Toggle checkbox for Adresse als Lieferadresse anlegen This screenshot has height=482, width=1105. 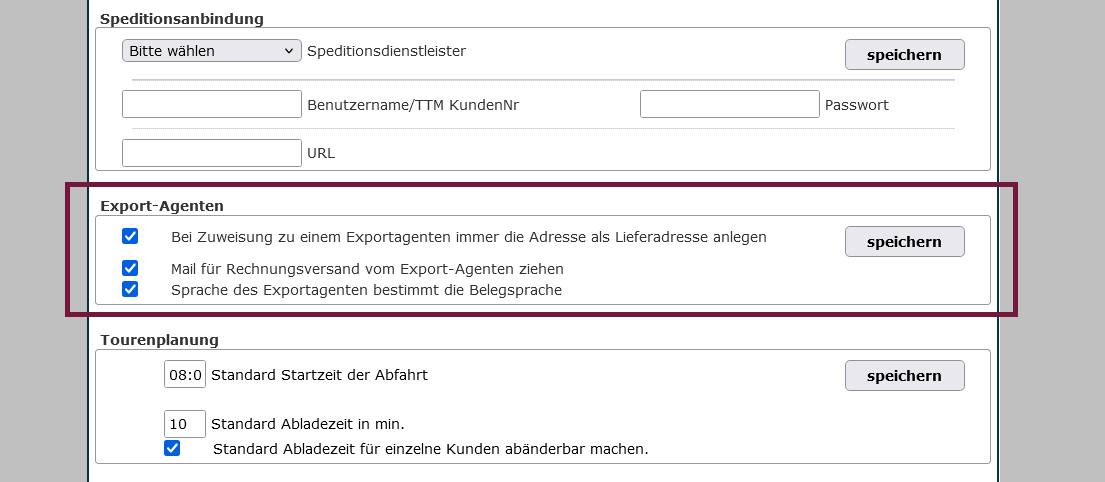coord(130,237)
